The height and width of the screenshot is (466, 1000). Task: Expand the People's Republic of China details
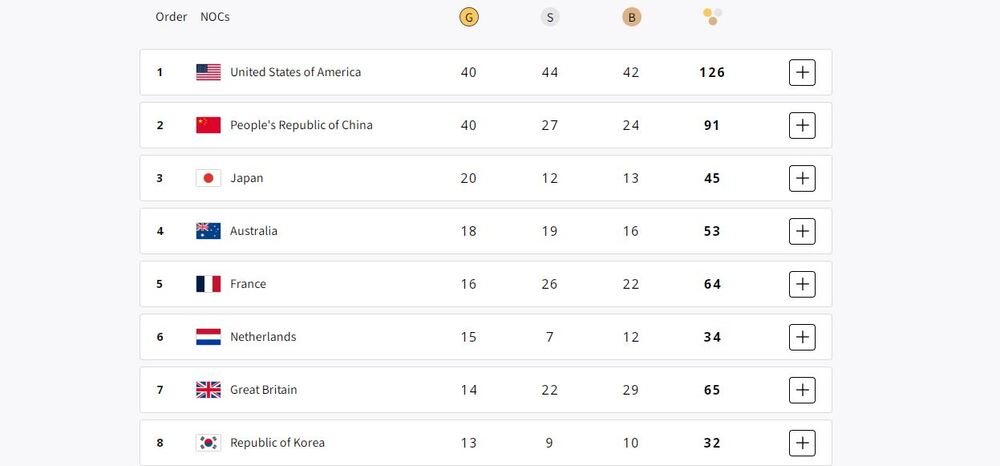click(x=802, y=125)
